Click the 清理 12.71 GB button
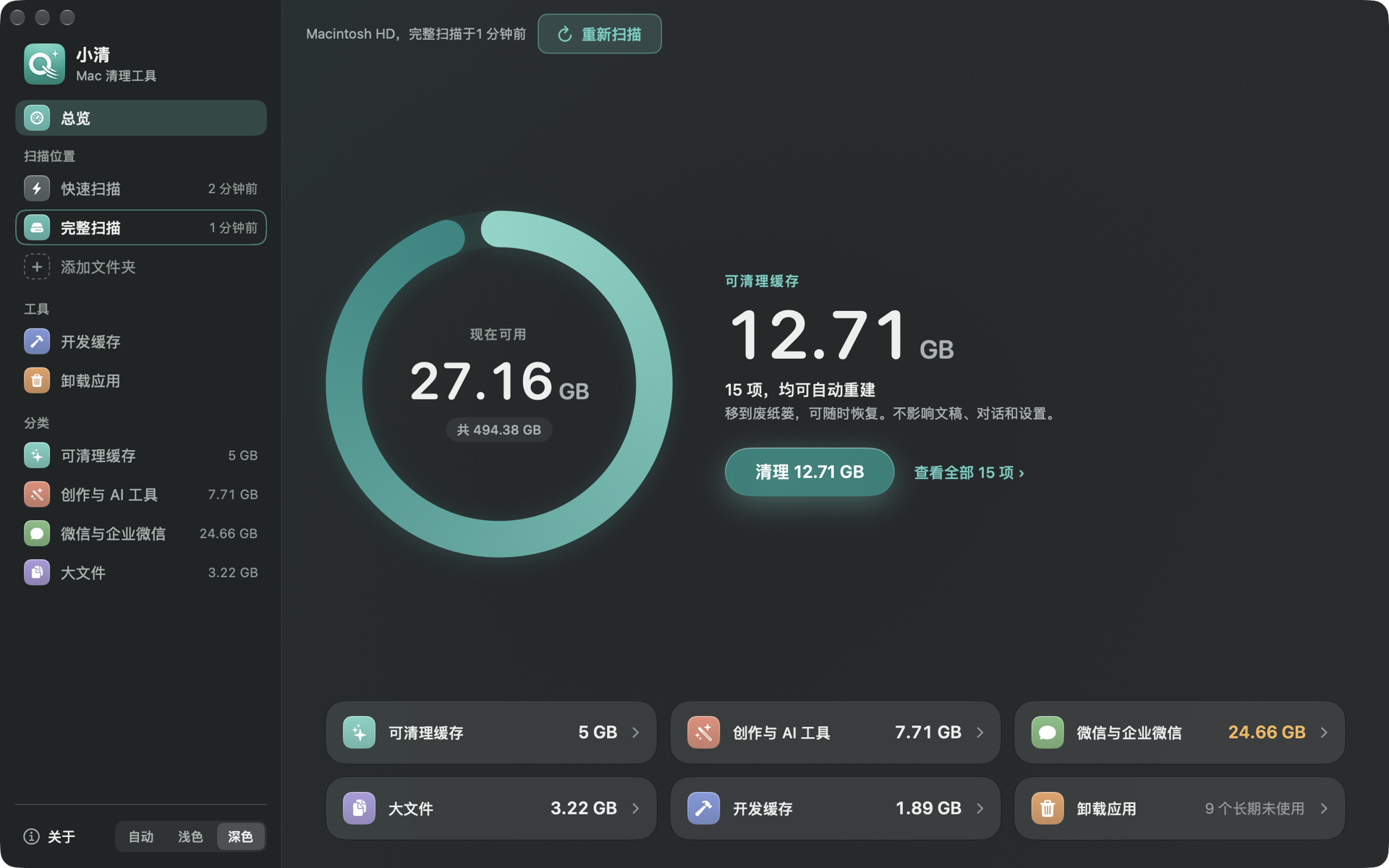 point(810,472)
